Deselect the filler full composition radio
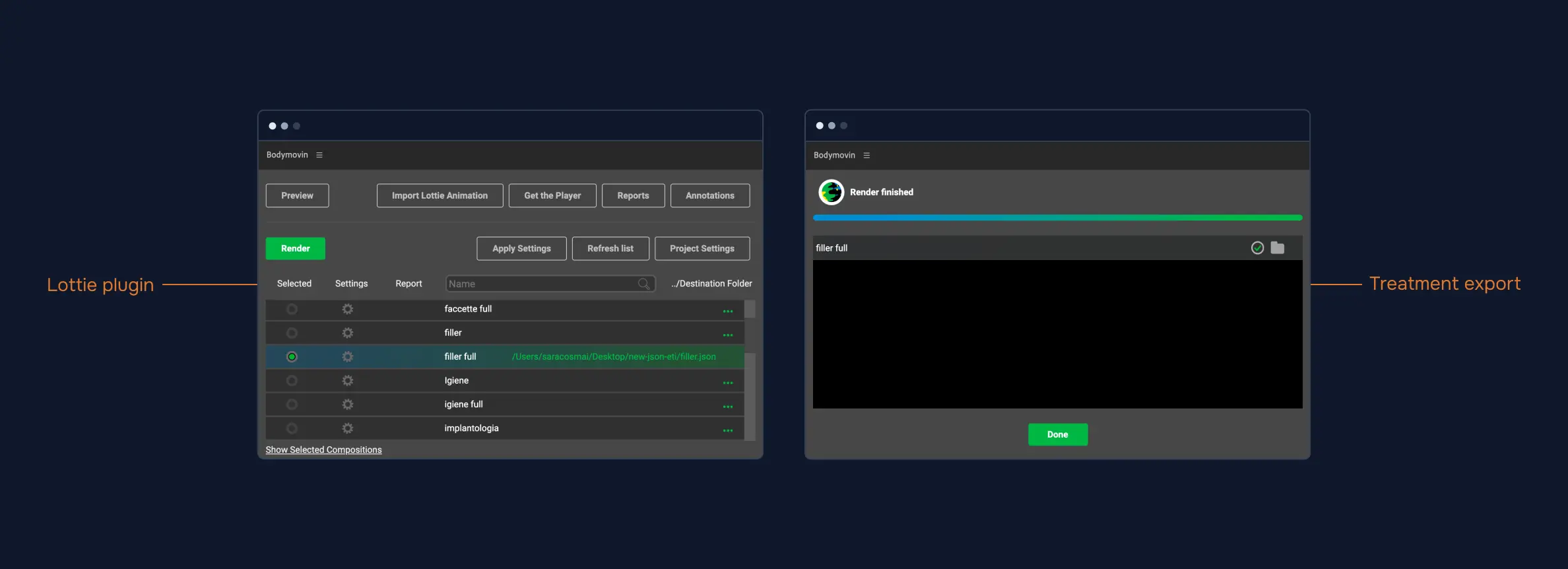Image resolution: width=1568 pixels, height=569 pixels. click(x=292, y=356)
